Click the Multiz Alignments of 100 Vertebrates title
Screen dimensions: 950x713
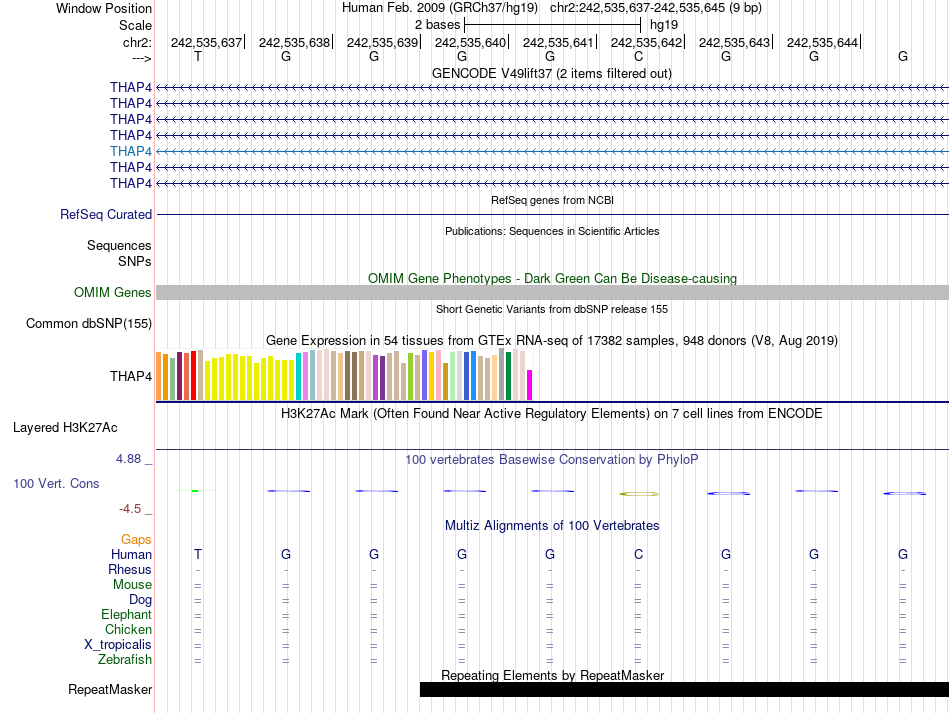[552, 525]
